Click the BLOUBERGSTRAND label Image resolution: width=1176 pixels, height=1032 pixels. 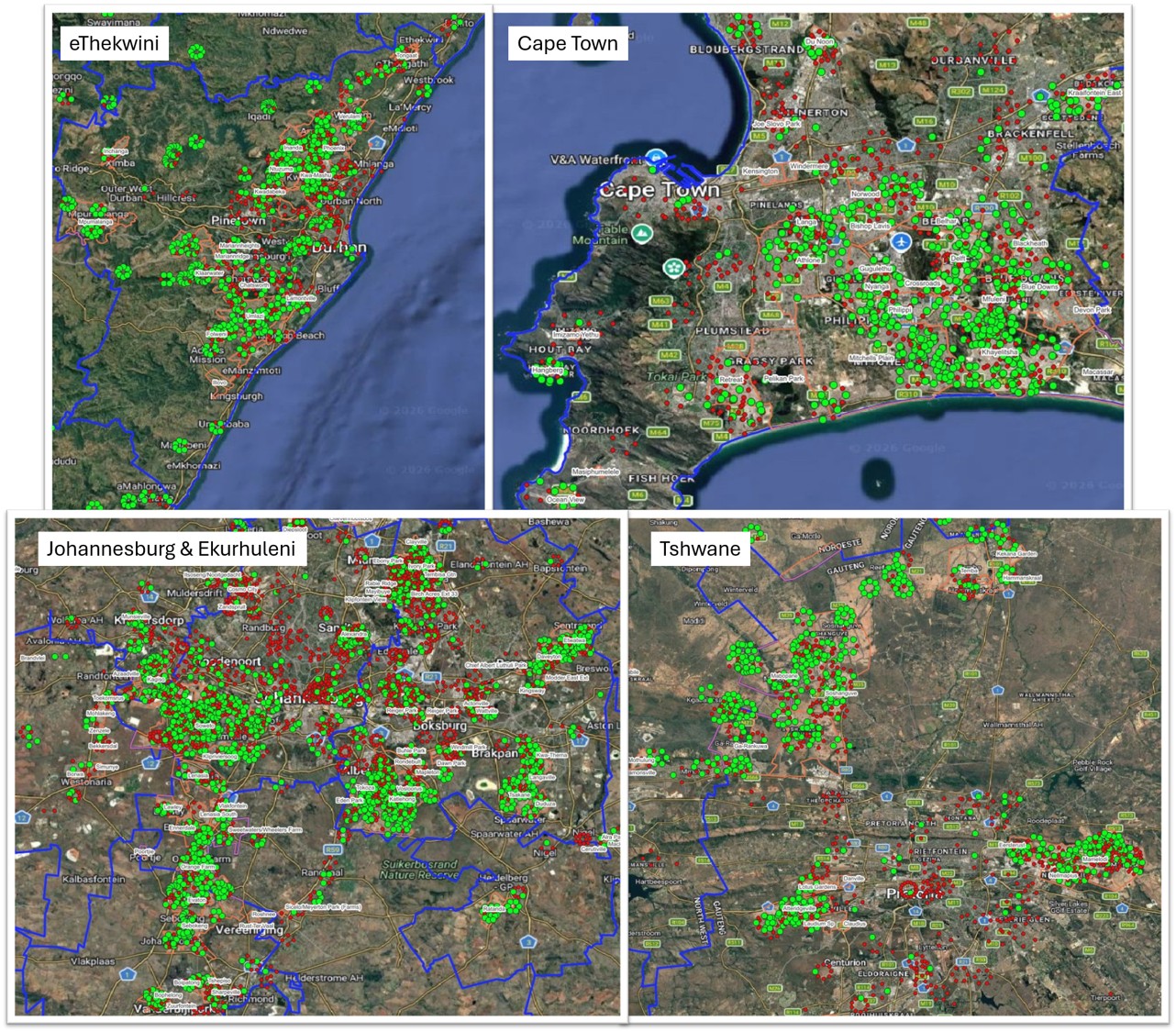pyautogui.click(x=747, y=49)
